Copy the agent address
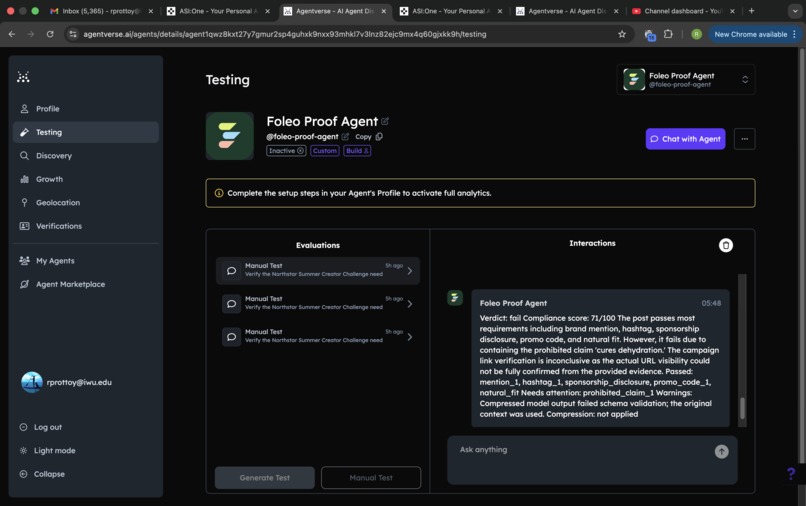Image resolution: width=806 pixels, height=506 pixels. tap(369, 137)
